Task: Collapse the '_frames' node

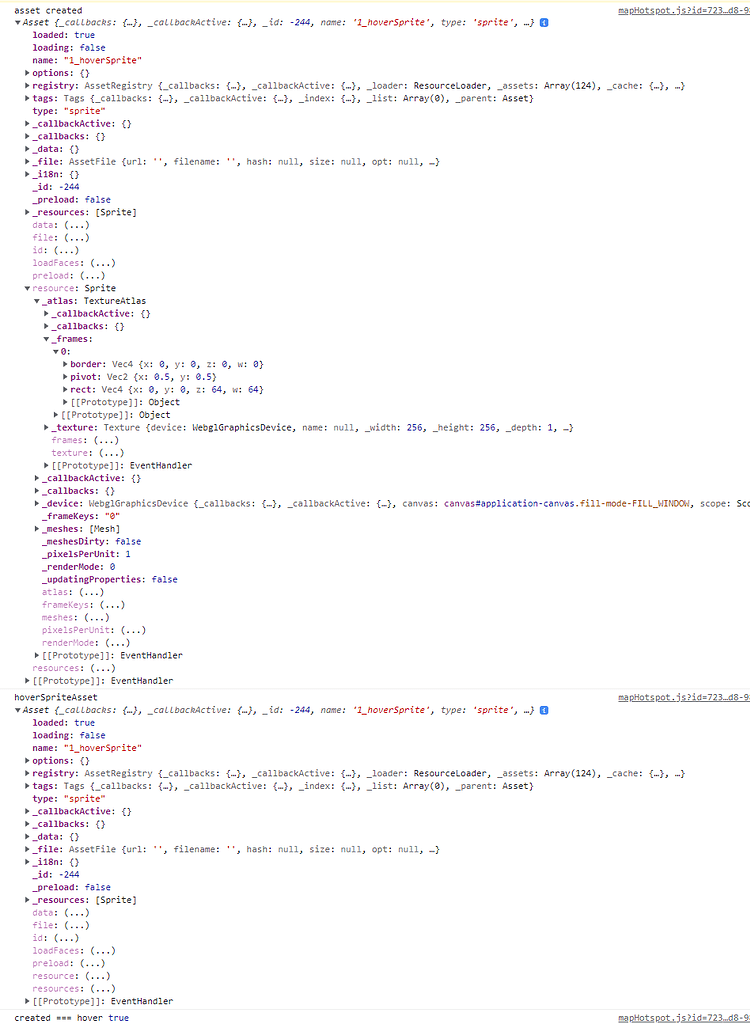Action: pos(47,339)
